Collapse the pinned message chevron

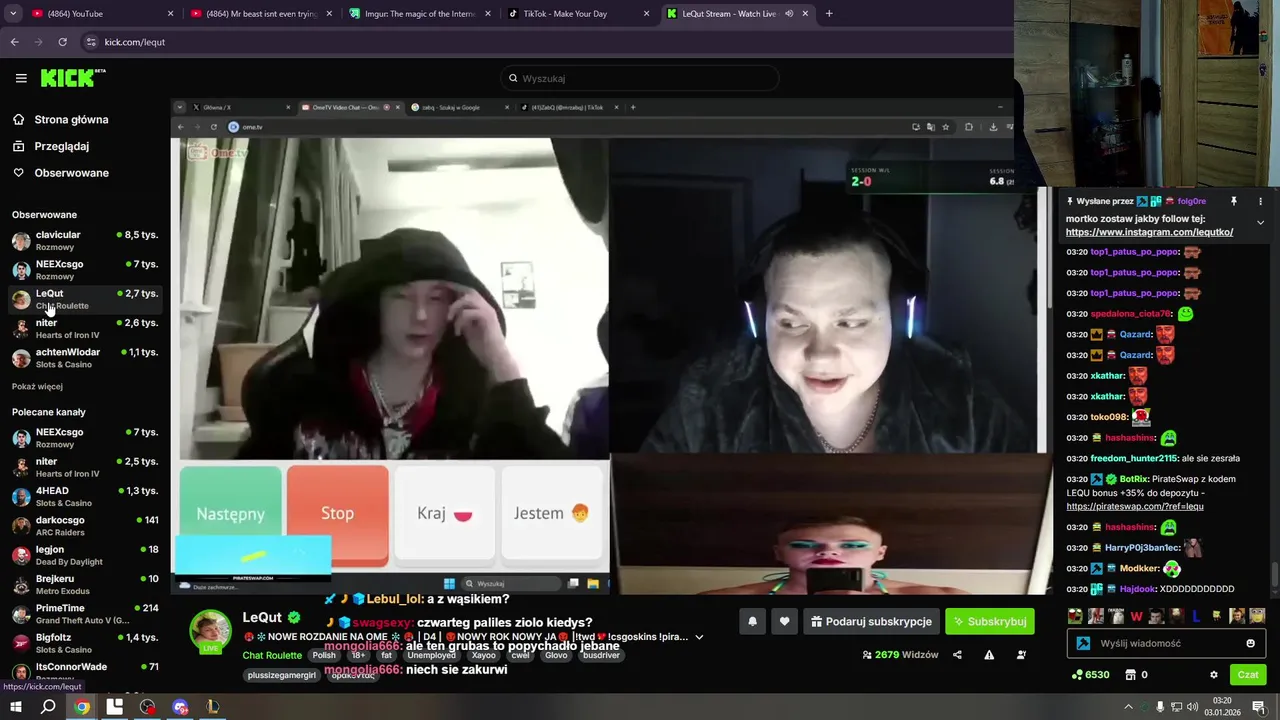[x=1260, y=222]
